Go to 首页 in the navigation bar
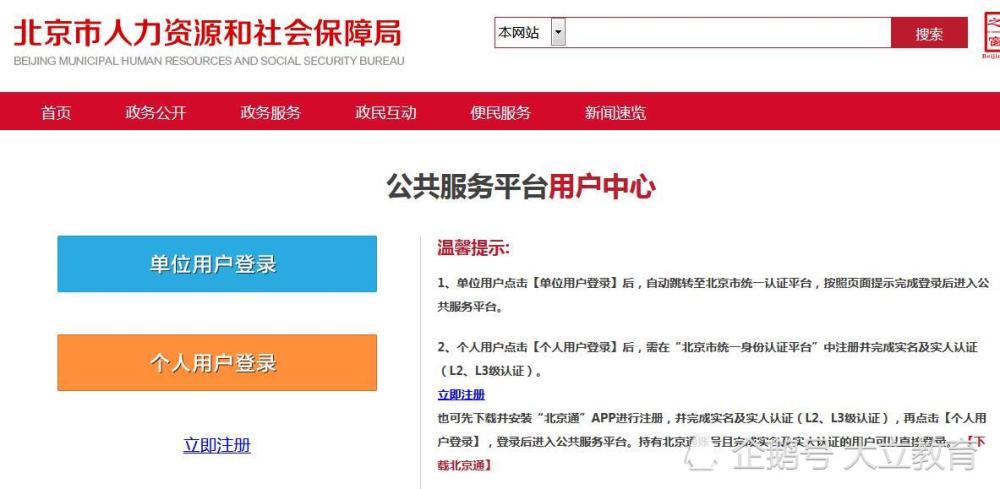 point(56,112)
